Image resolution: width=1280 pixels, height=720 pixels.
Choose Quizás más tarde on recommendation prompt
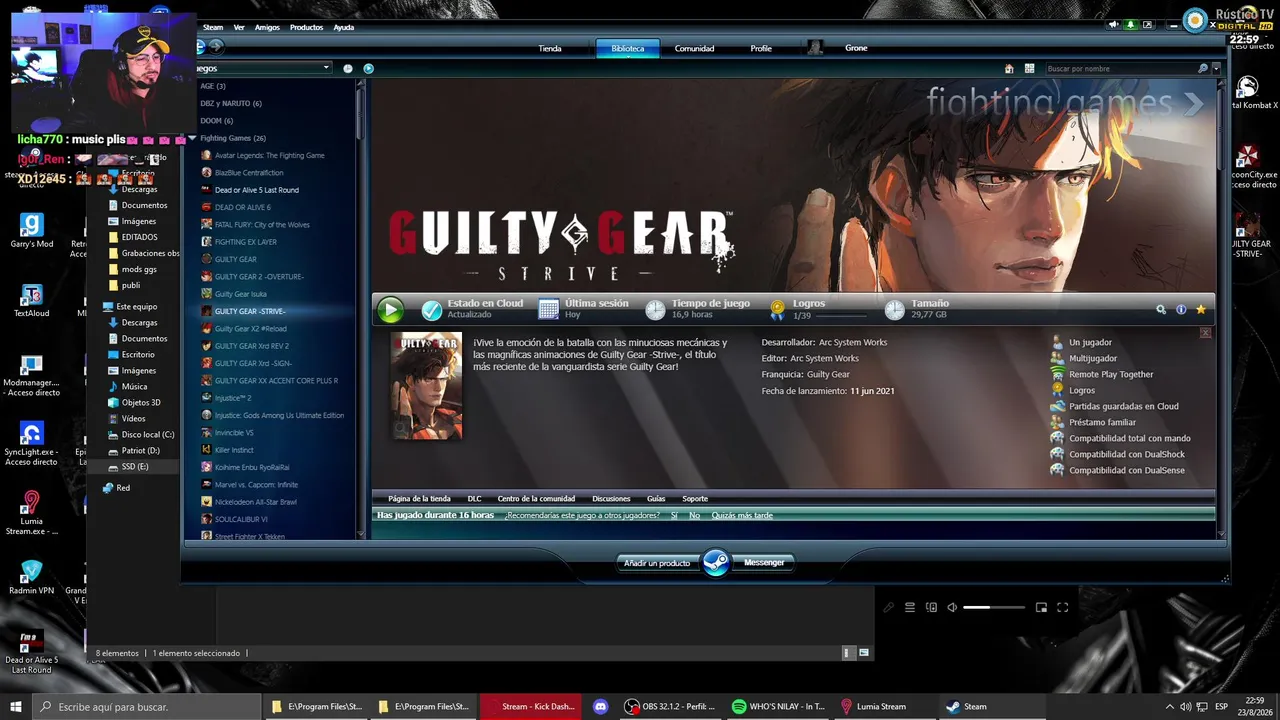(742, 515)
